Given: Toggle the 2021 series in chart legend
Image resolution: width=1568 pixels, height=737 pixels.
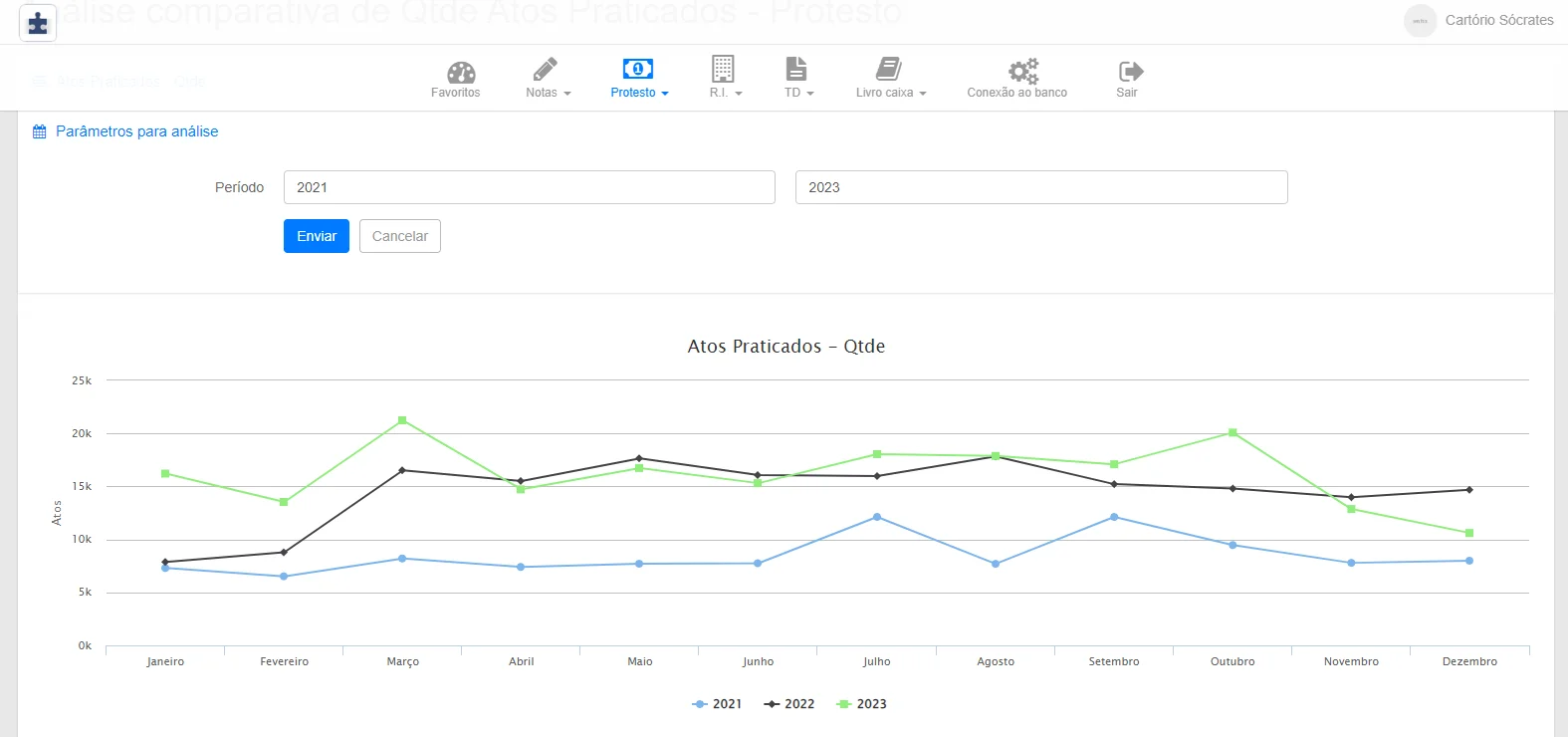Looking at the screenshot, I should pos(717,704).
